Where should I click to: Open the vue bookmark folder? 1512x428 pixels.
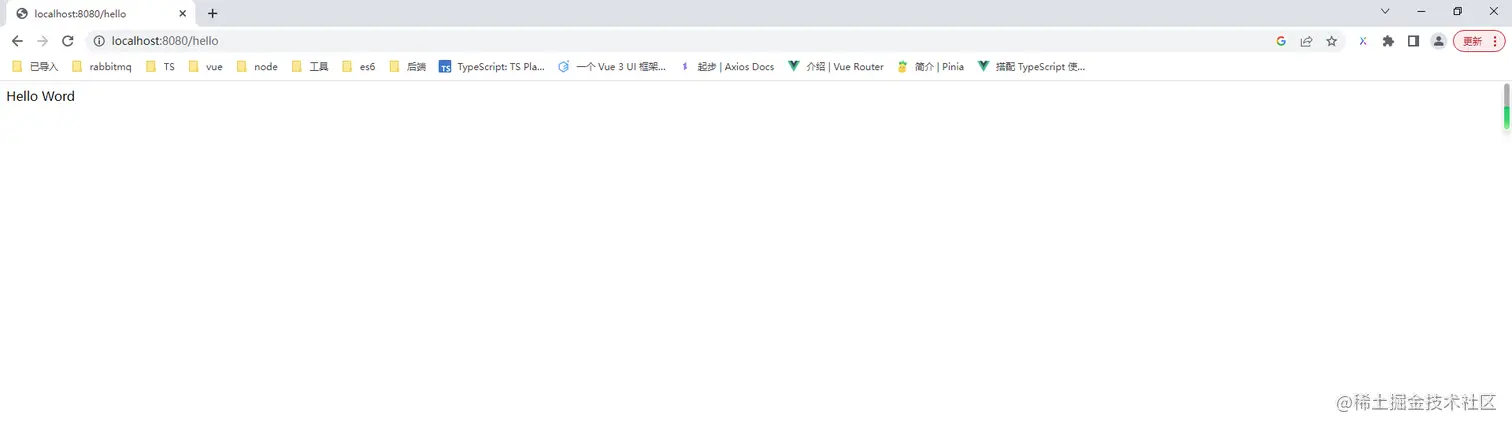coord(206,67)
